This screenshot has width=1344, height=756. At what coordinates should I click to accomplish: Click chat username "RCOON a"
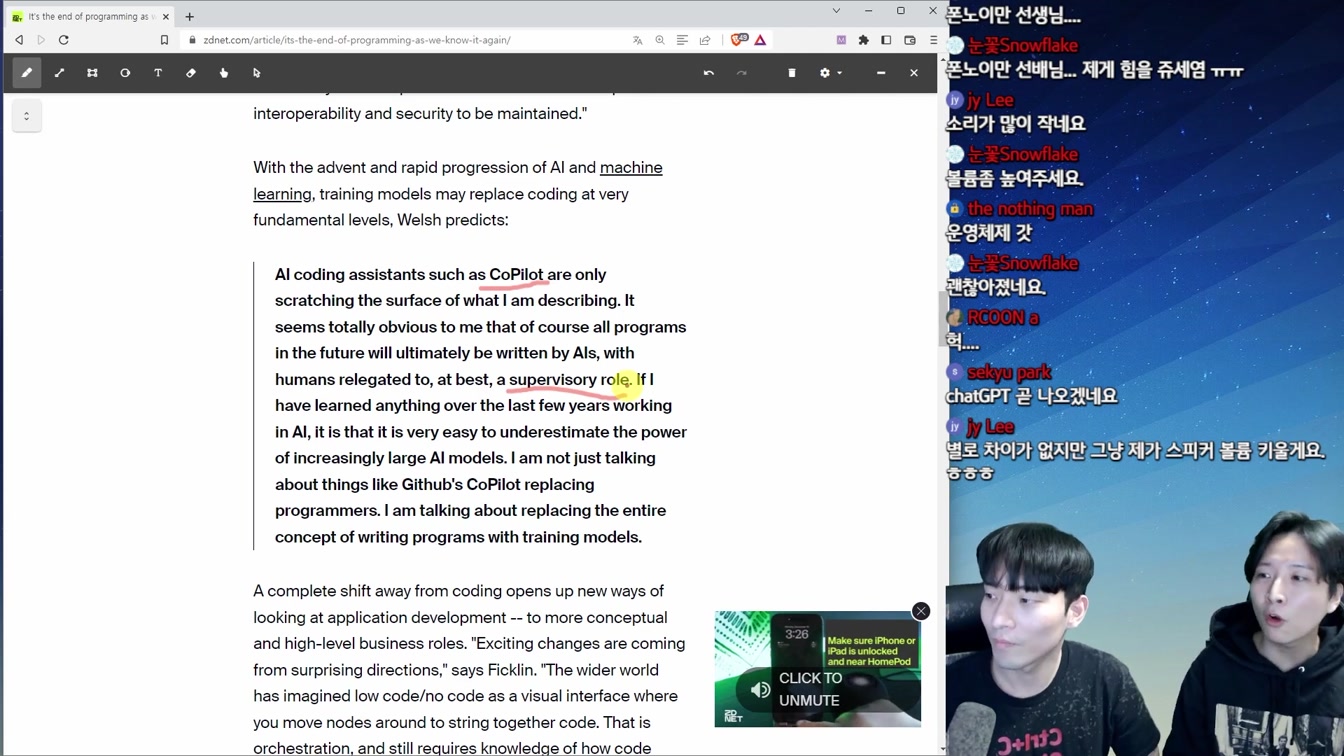(1003, 318)
